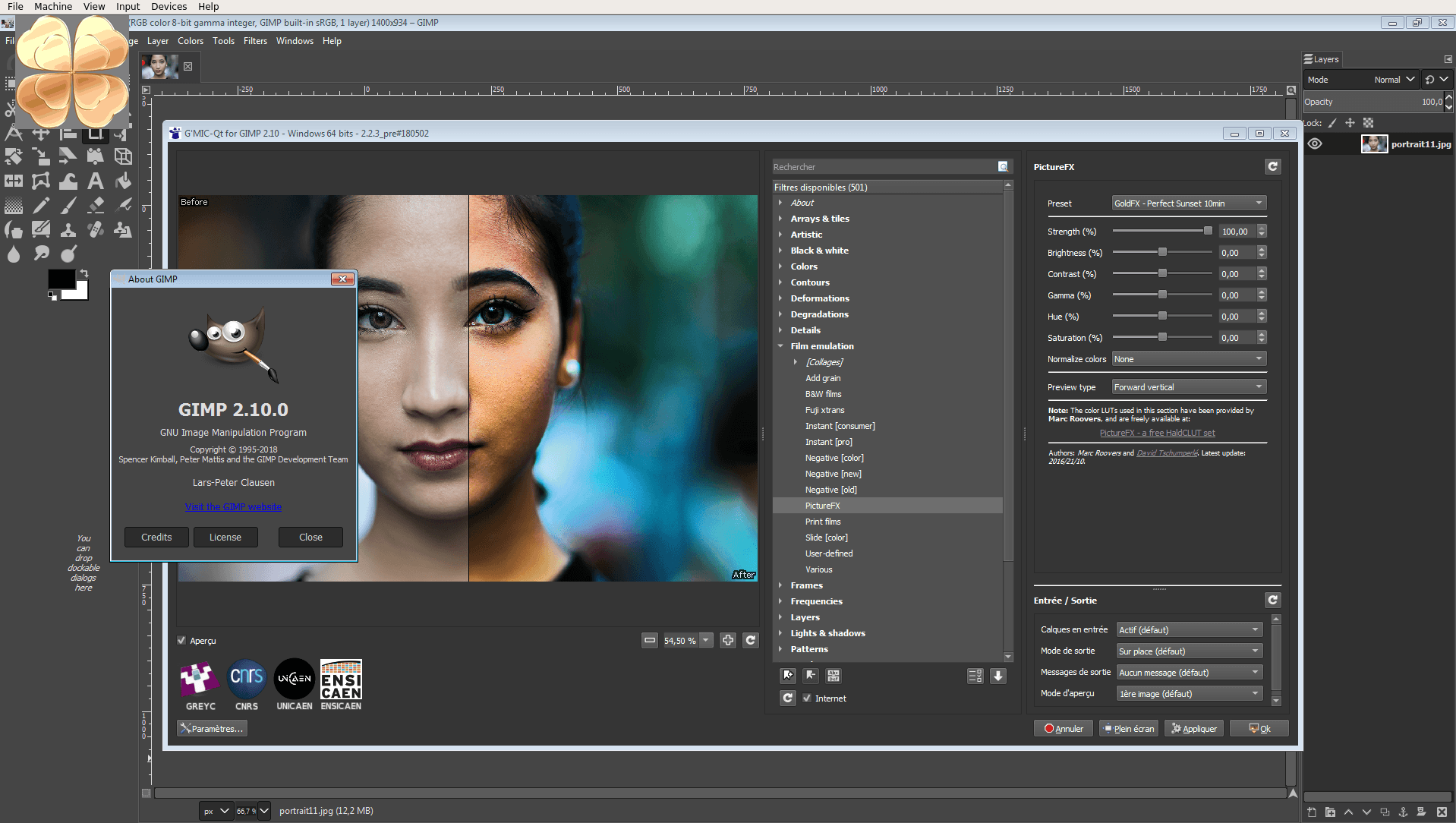
Task: Refresh the G'MIC filter list from Internet
Action: (788, 698)
